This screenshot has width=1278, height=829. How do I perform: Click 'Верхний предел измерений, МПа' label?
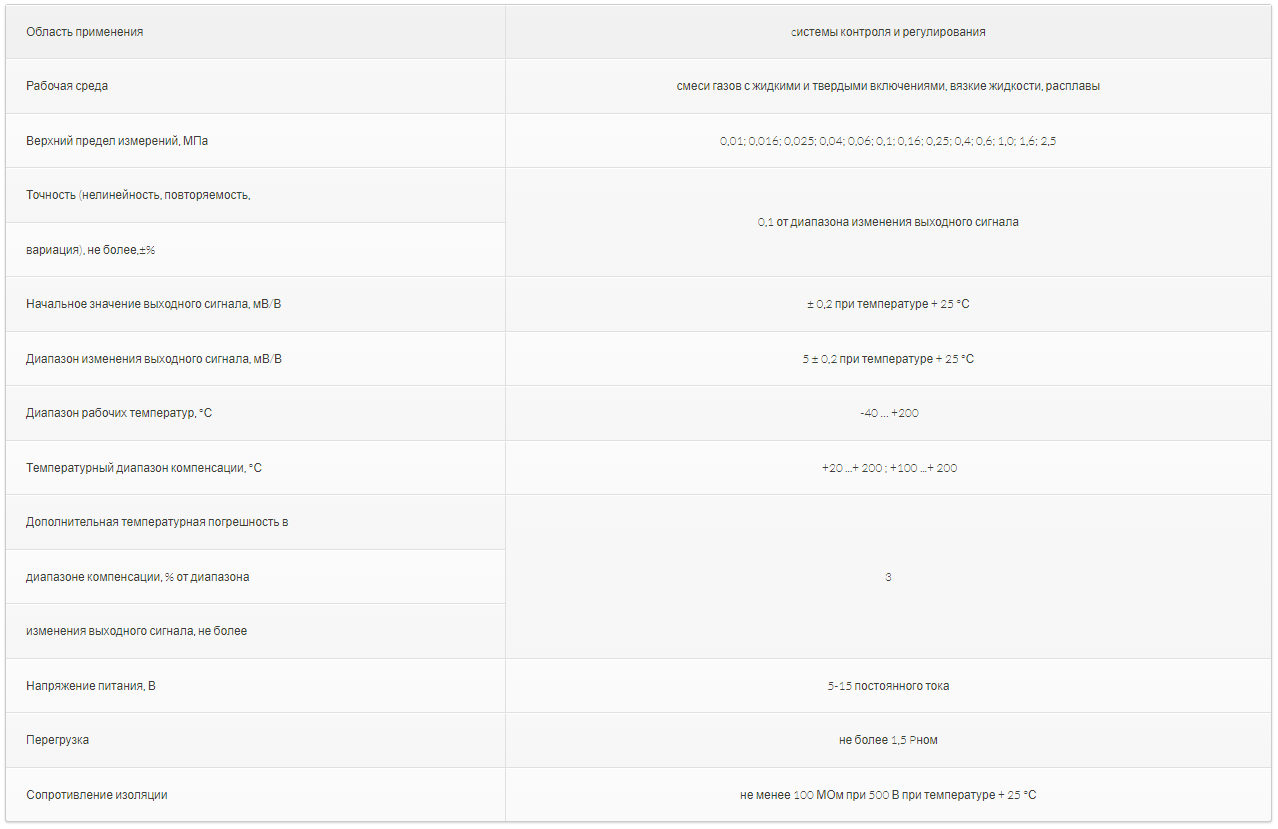[117, 141]
